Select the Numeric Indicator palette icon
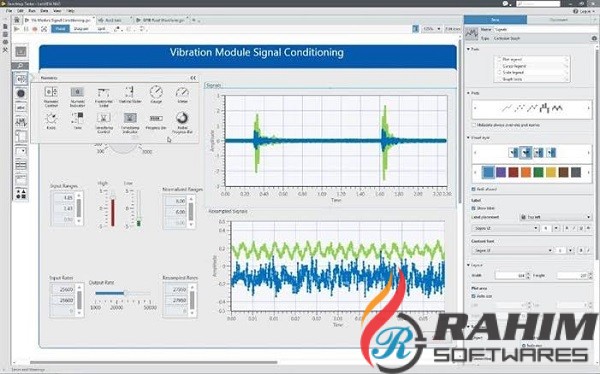This screenshot has width=600, height=374. [x=77, y=92]
